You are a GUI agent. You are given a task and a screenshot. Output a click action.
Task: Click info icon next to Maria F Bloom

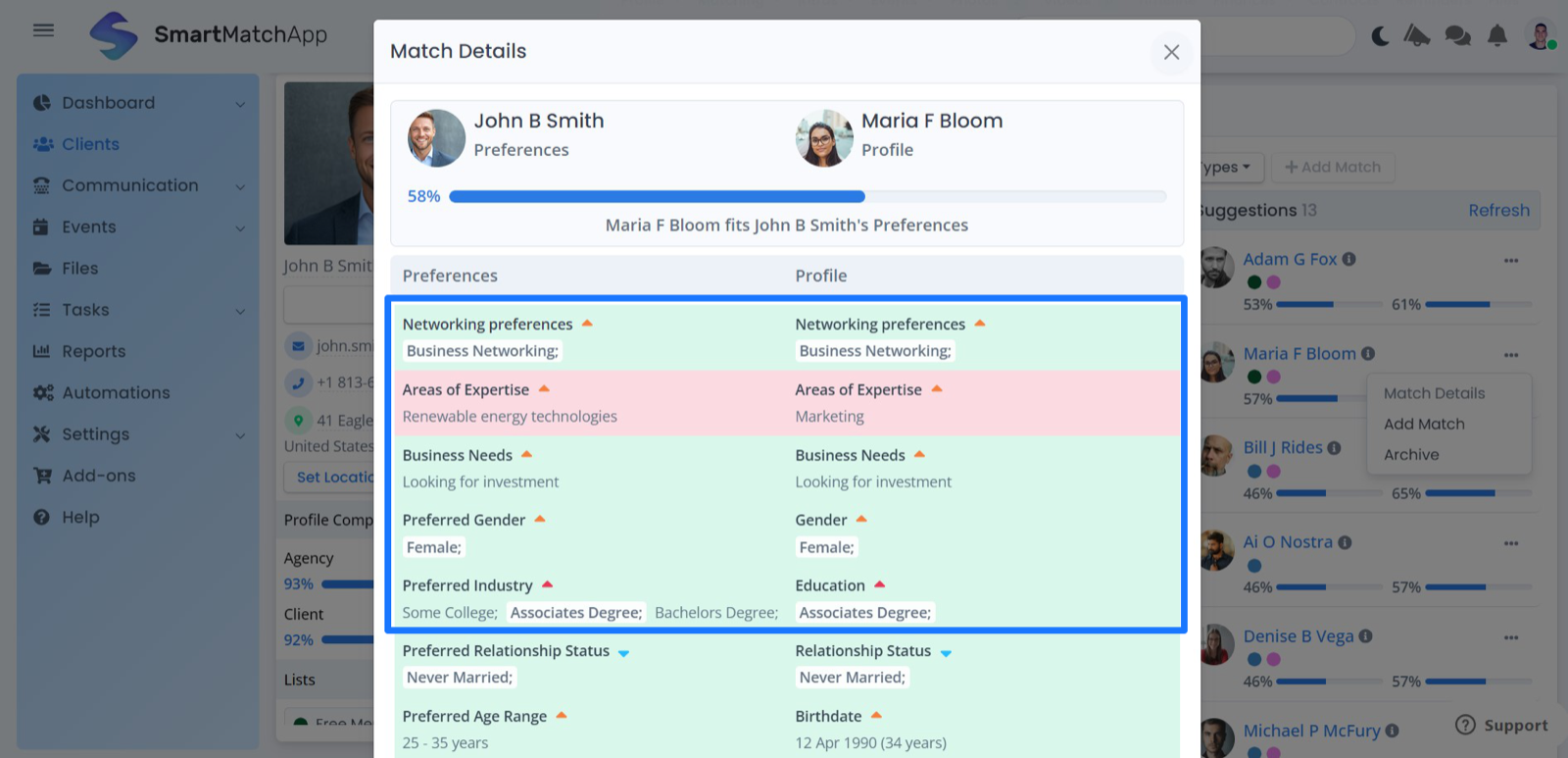coord(1368,353)
